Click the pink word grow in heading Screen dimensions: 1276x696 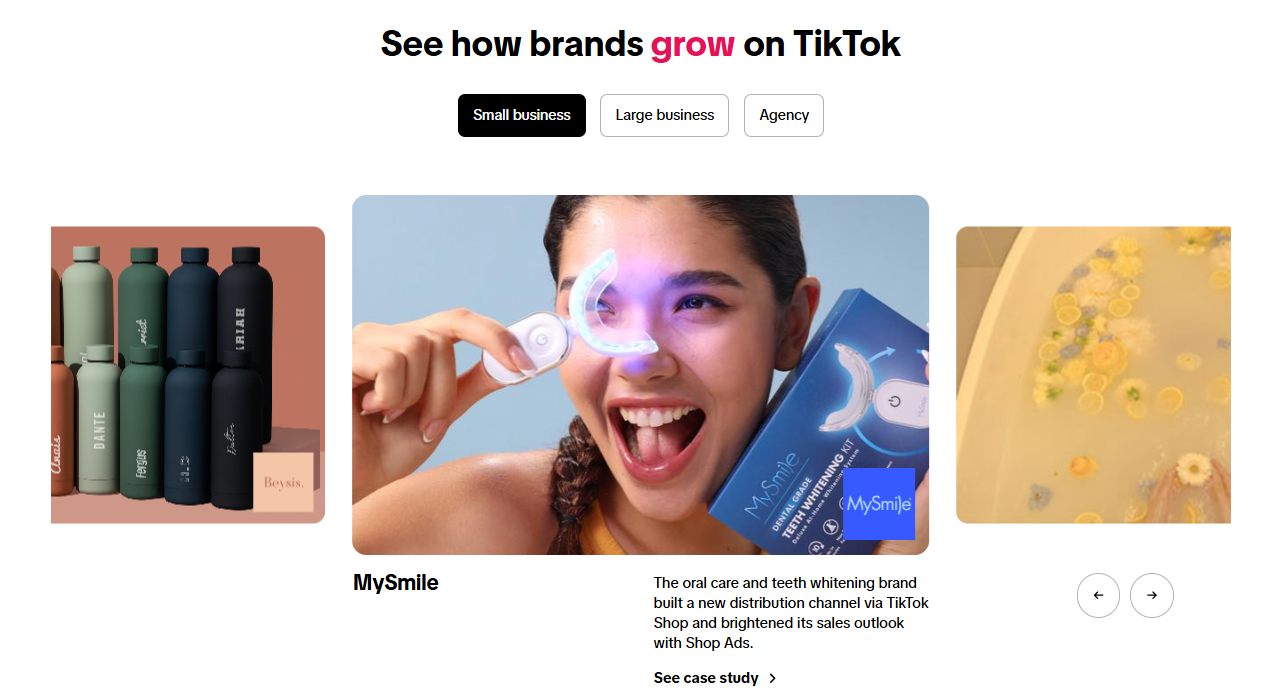(x=692, y=44)
